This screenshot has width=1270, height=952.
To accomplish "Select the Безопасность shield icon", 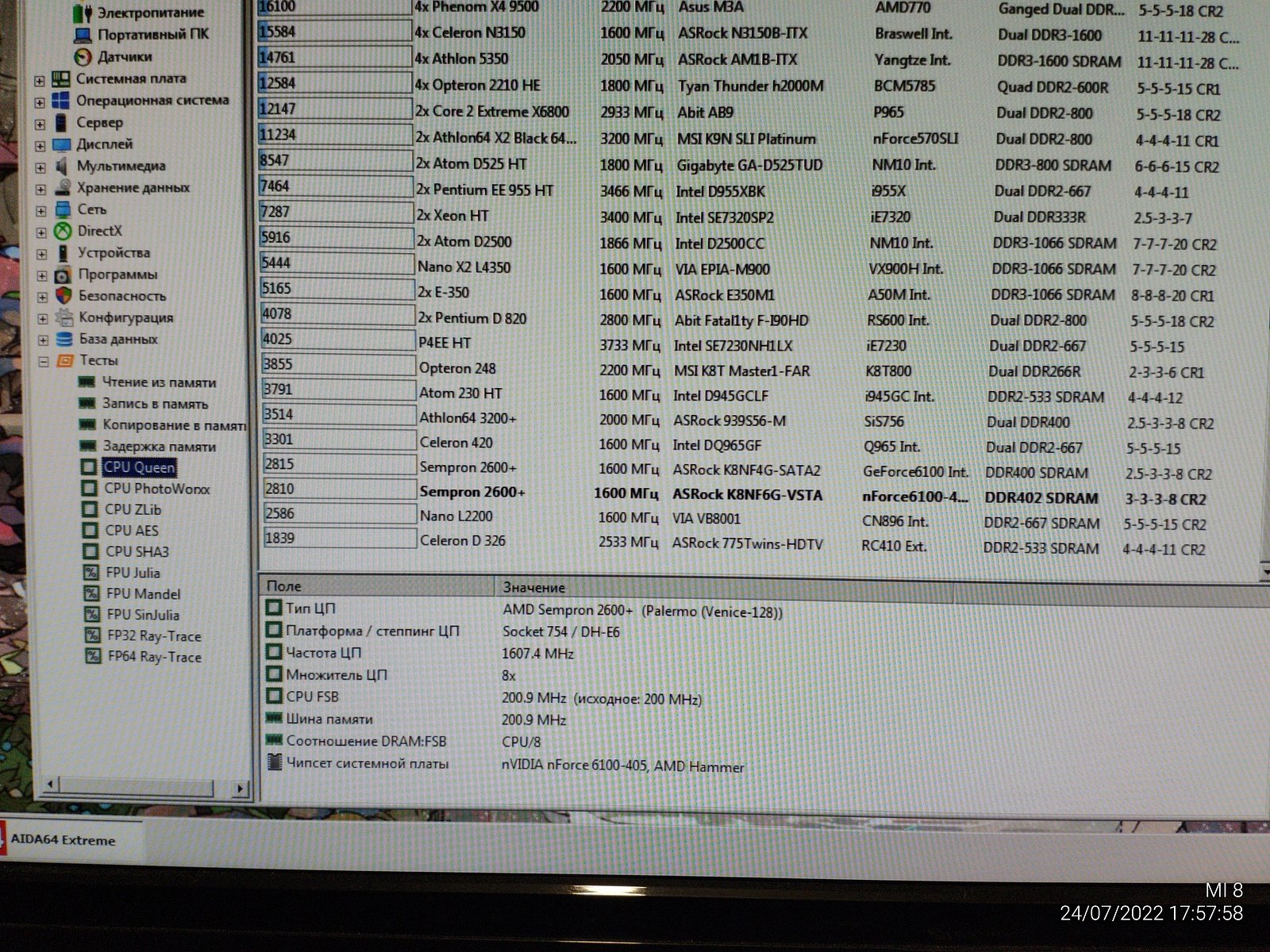I will 64,297.
